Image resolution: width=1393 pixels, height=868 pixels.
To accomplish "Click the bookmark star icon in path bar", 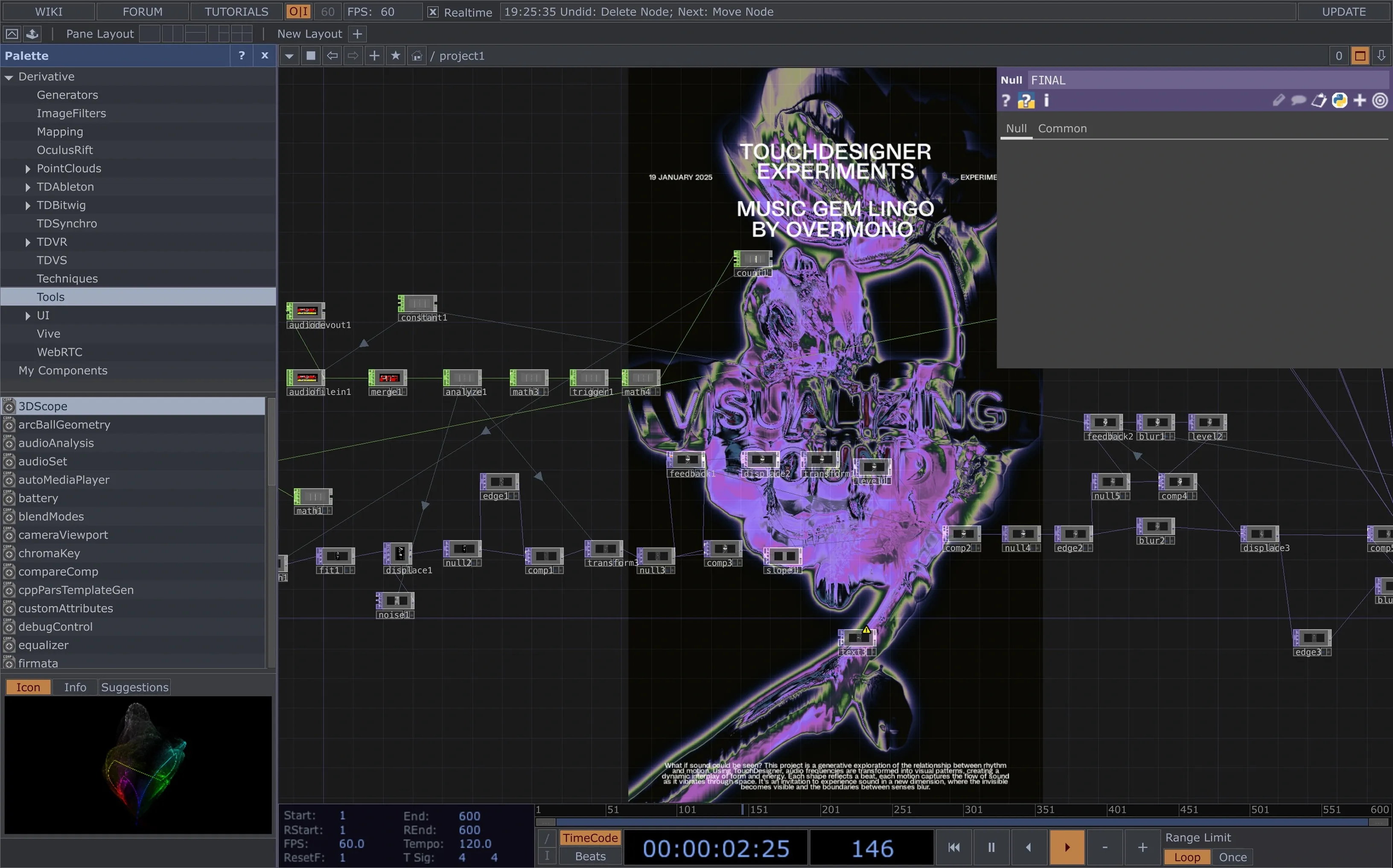I will click(x=396, y=55).
